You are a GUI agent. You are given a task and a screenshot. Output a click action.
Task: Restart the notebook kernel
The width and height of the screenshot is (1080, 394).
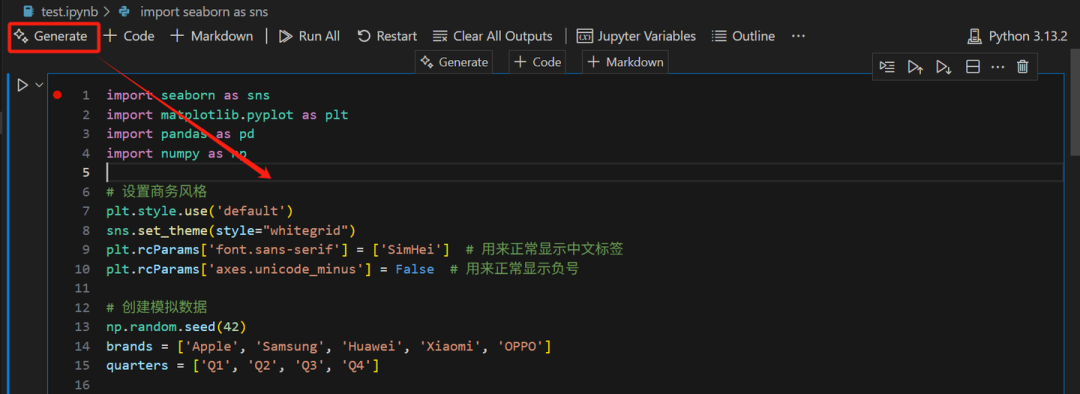click(x=387, y=37)
